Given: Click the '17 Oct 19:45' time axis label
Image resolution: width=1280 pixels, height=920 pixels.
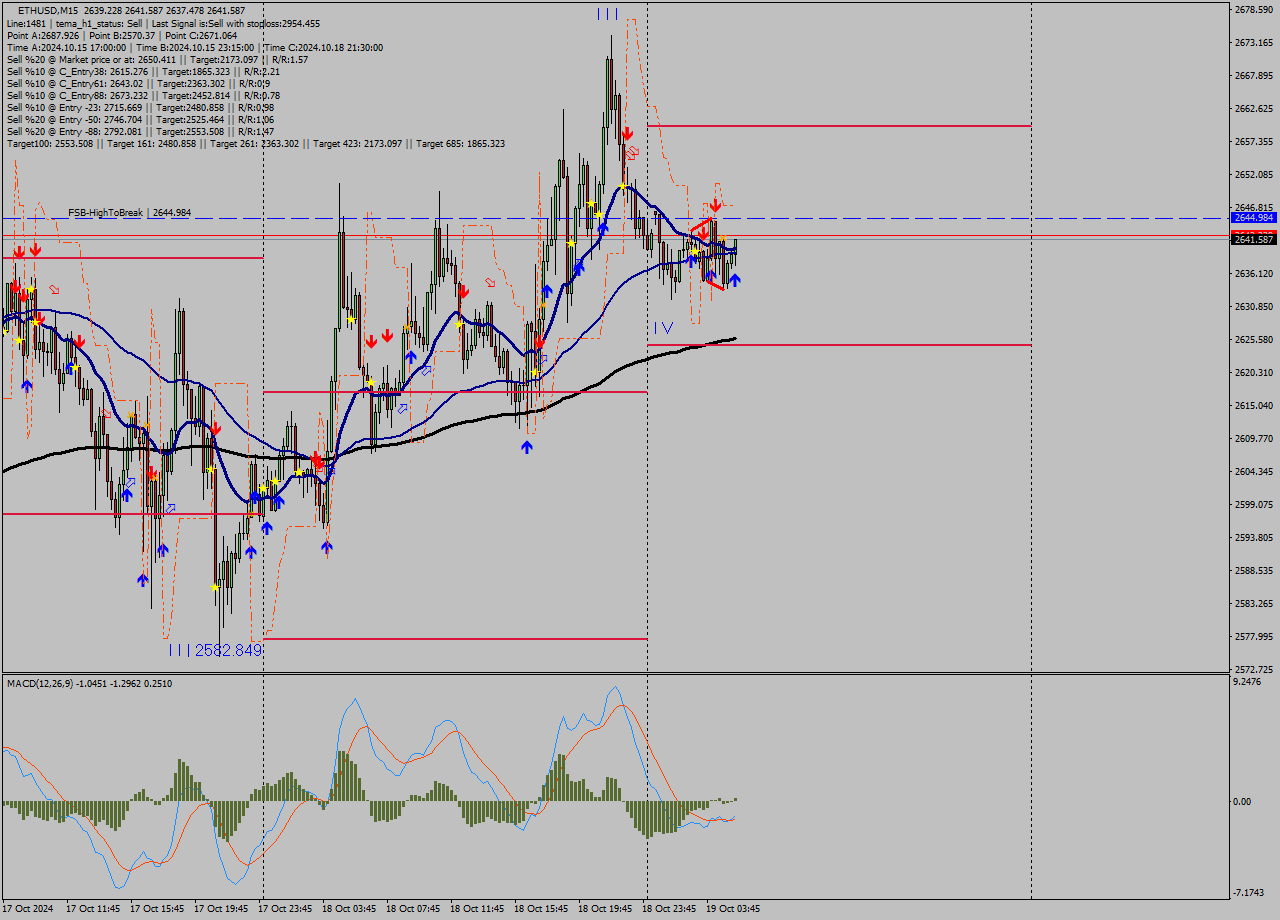Looking at the screenshot, I should [x=222, y=909].
